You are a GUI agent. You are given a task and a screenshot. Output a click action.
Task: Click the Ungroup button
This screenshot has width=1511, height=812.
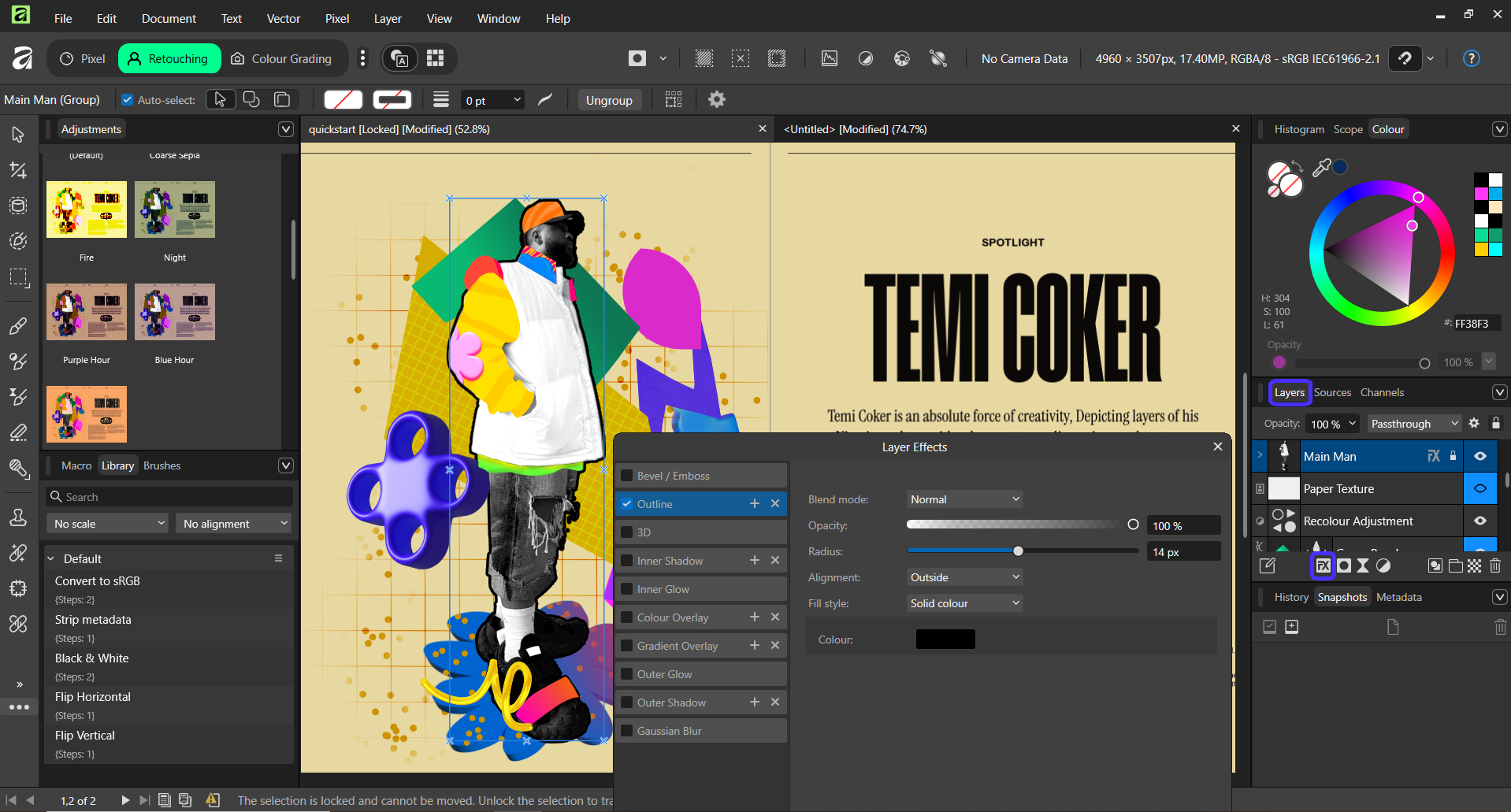(x=609, y=100)
